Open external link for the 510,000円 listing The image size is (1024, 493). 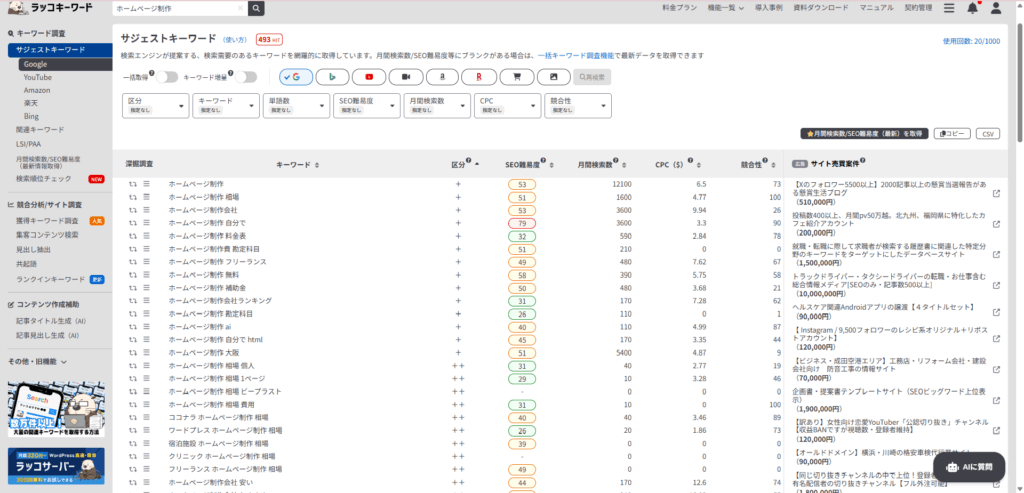tap(996, 193)
